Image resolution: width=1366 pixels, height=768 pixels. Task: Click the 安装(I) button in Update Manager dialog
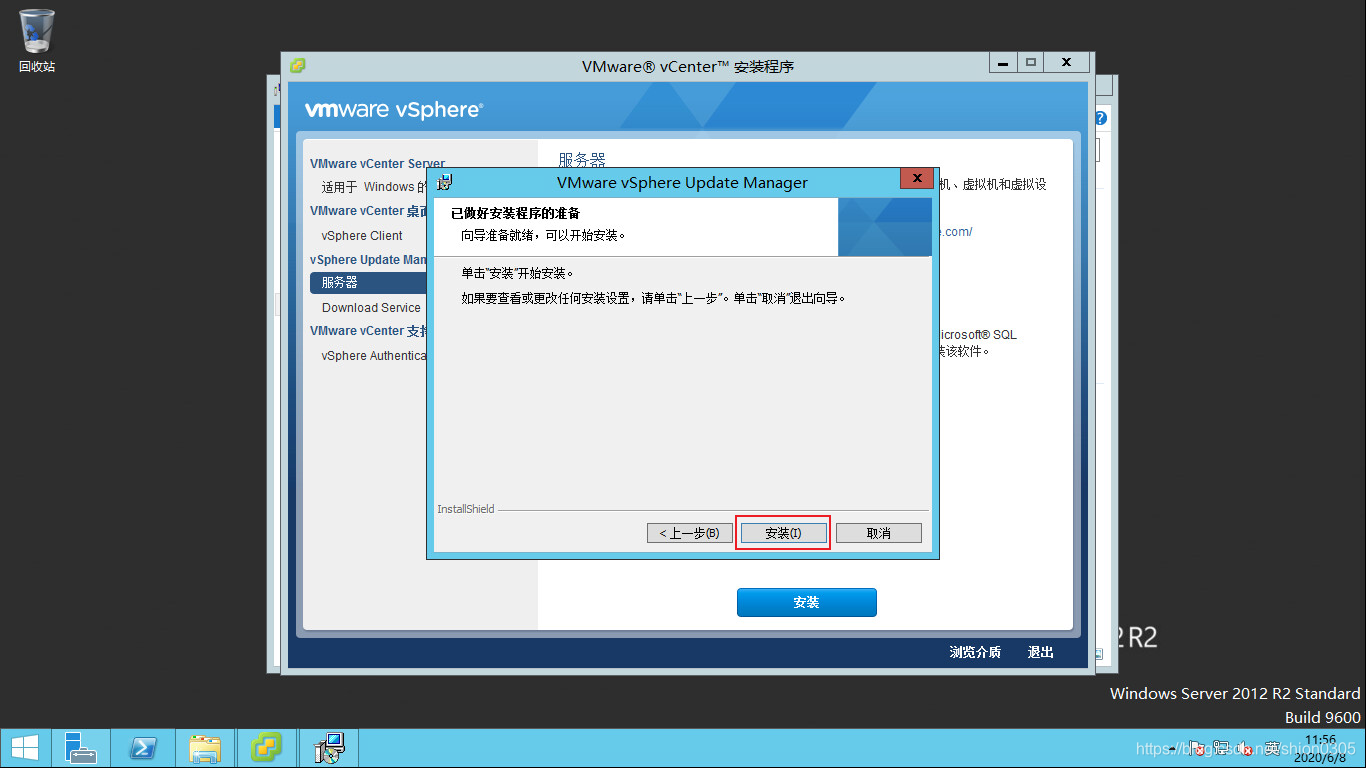pyautogui.click(x=783, y=533)
